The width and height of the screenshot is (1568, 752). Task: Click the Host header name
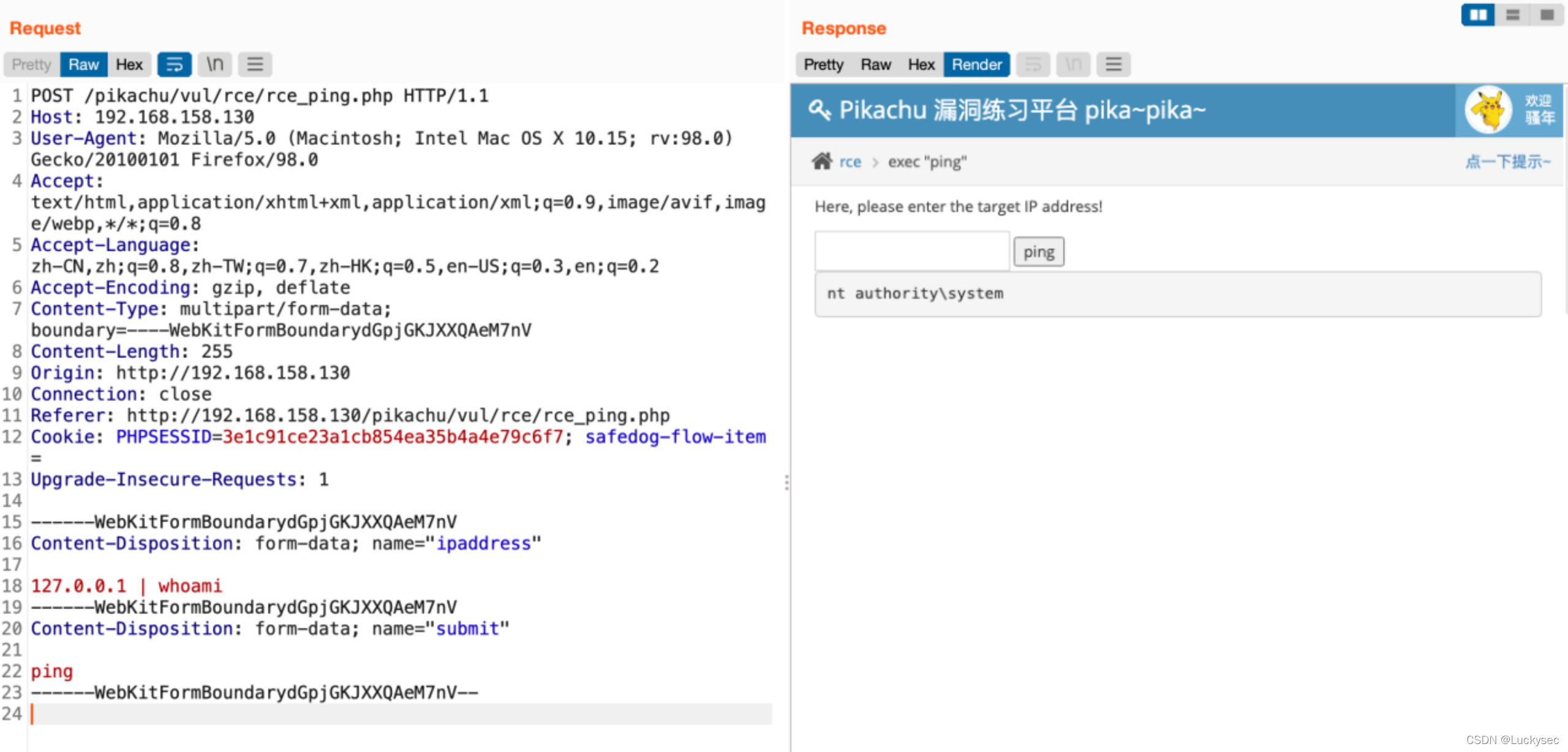[52, 117]
